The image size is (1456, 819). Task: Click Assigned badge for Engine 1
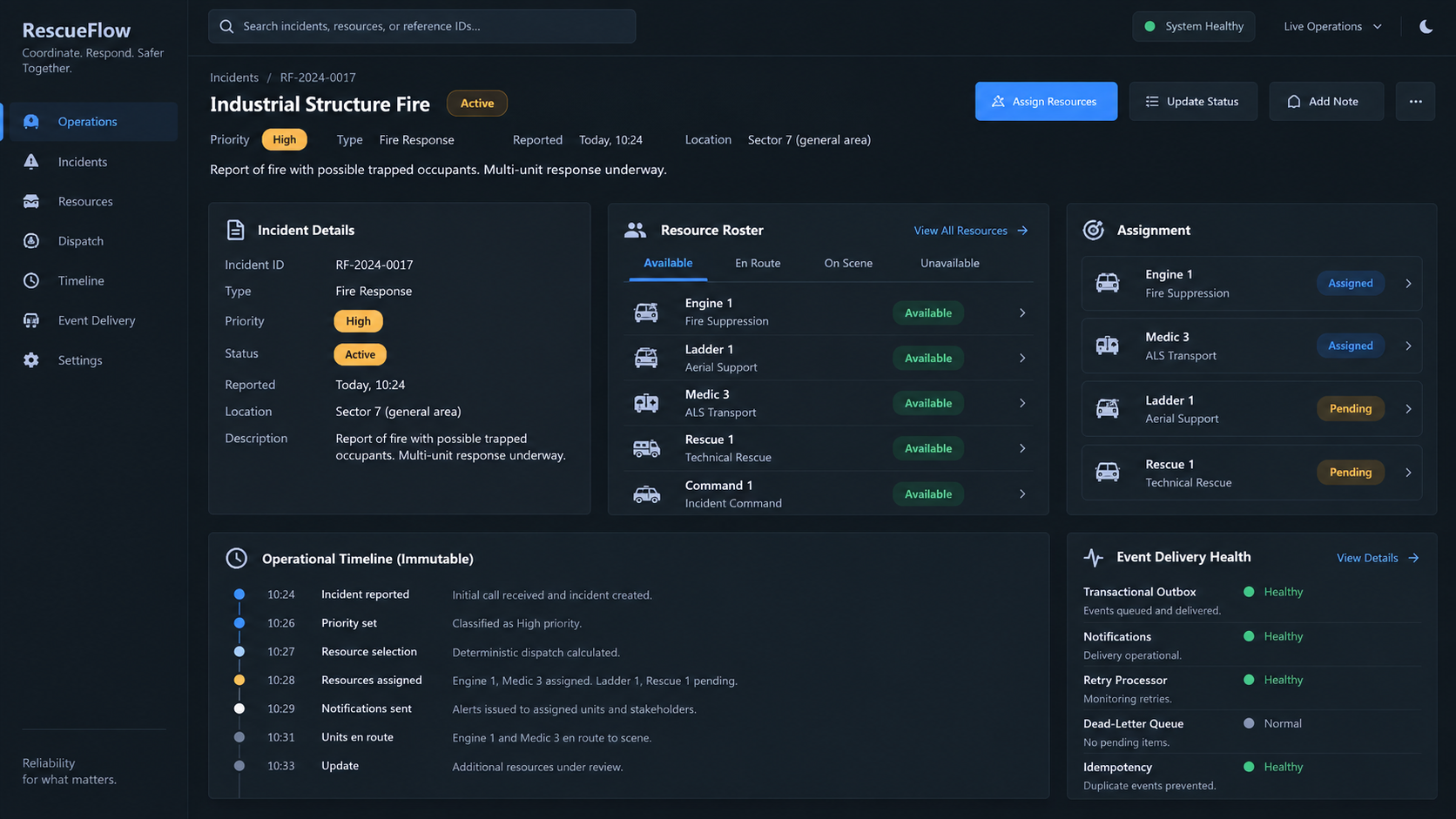1351,283
